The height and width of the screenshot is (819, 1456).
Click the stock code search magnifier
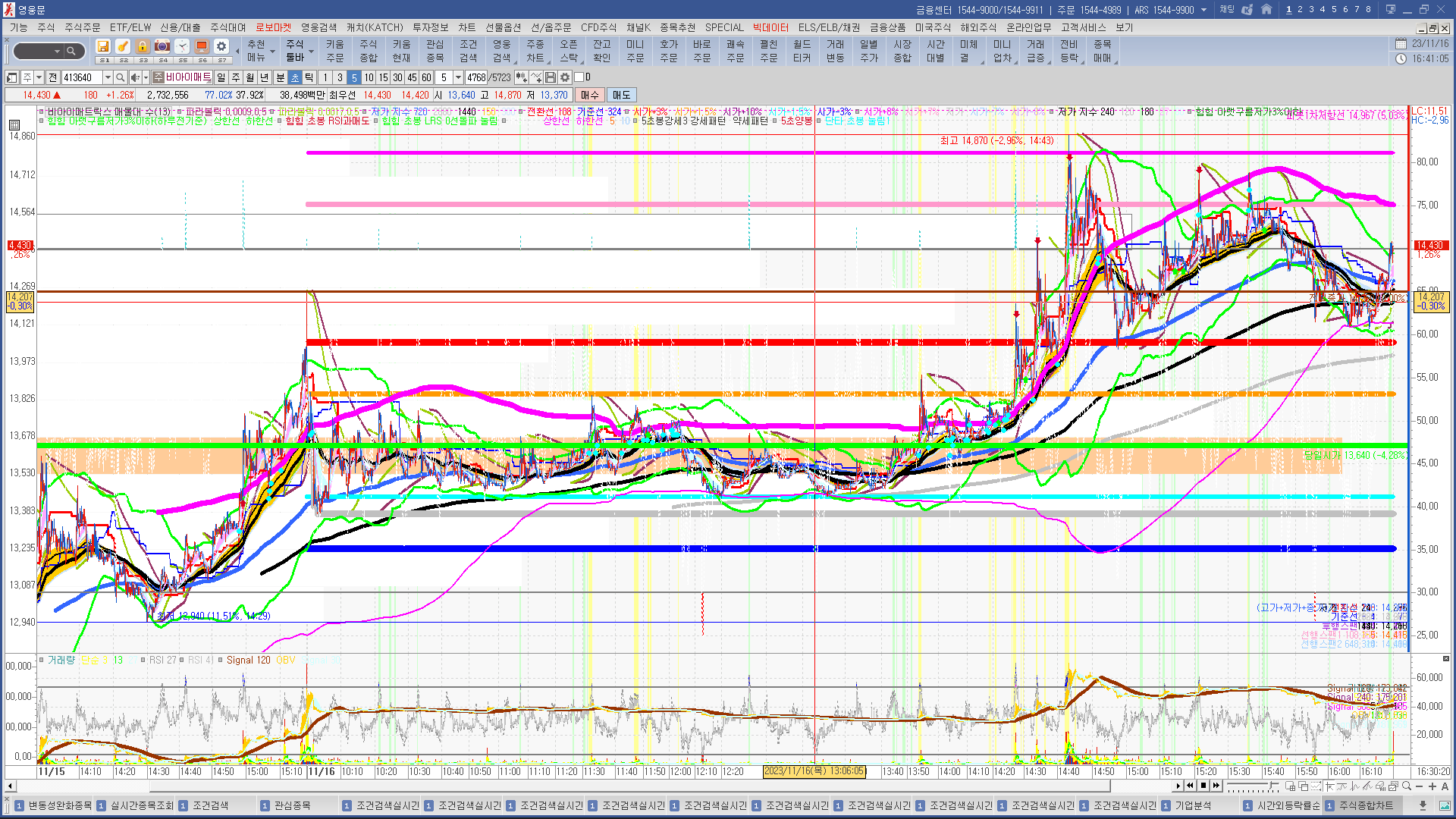click(120, 77)
